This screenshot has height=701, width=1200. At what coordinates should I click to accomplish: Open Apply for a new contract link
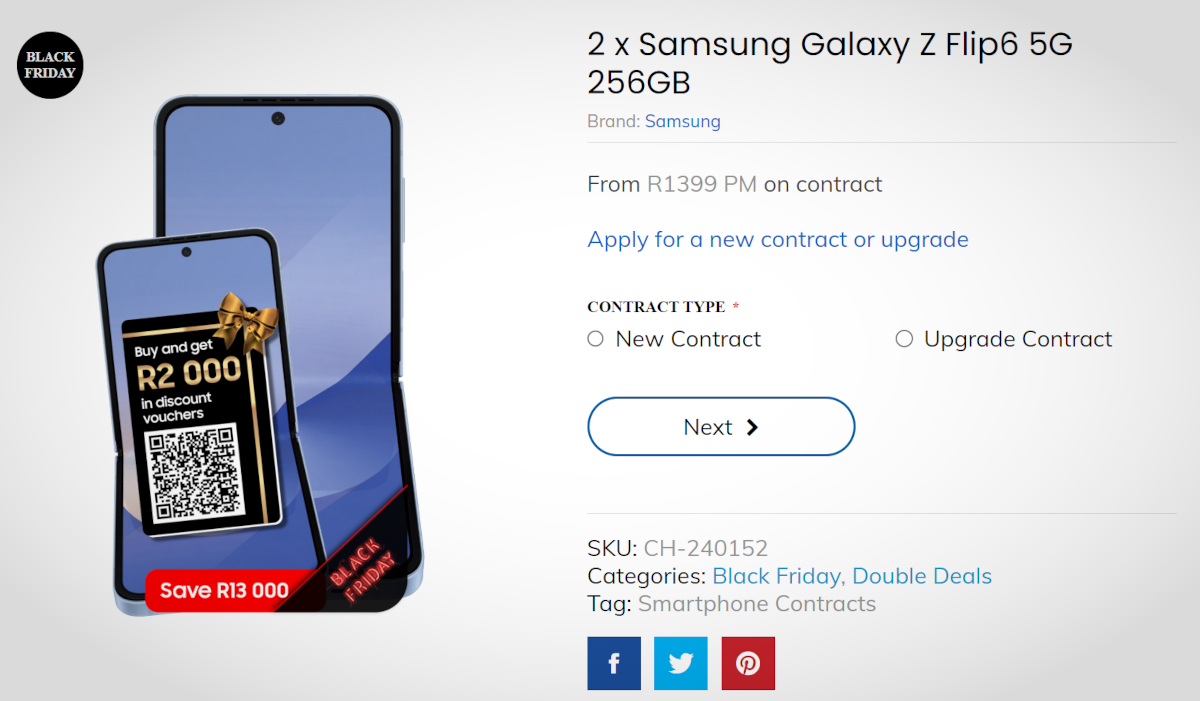(778, 240)
